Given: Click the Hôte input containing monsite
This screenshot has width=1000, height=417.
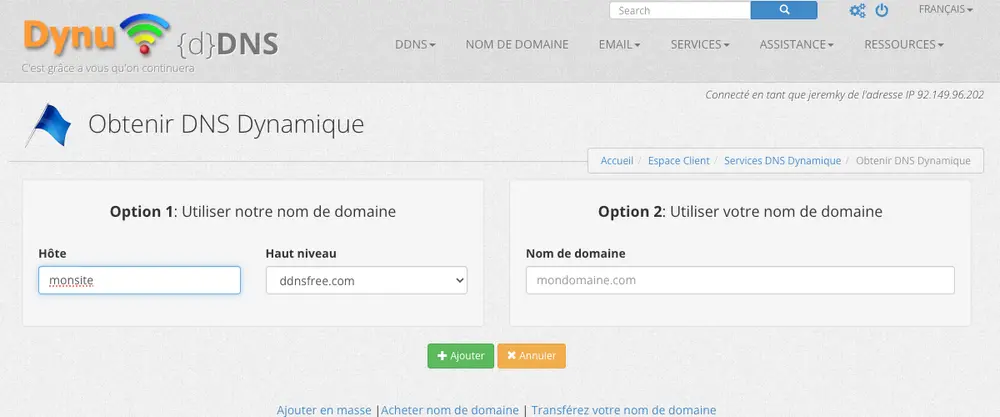Looking at the screenshot, I should tap(139, 280).
